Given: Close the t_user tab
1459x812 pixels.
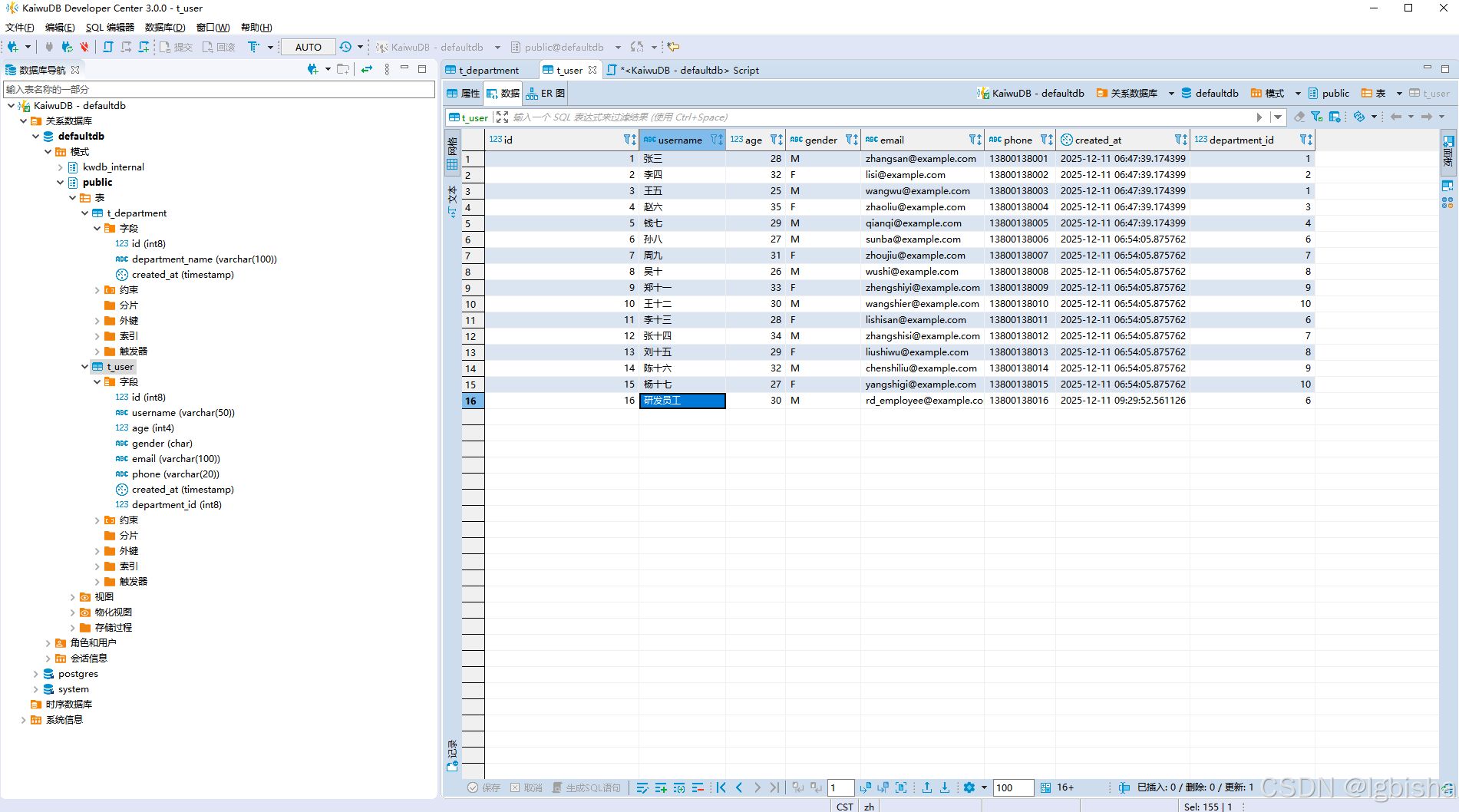Looking at the screenshot, I should [593, 70].
